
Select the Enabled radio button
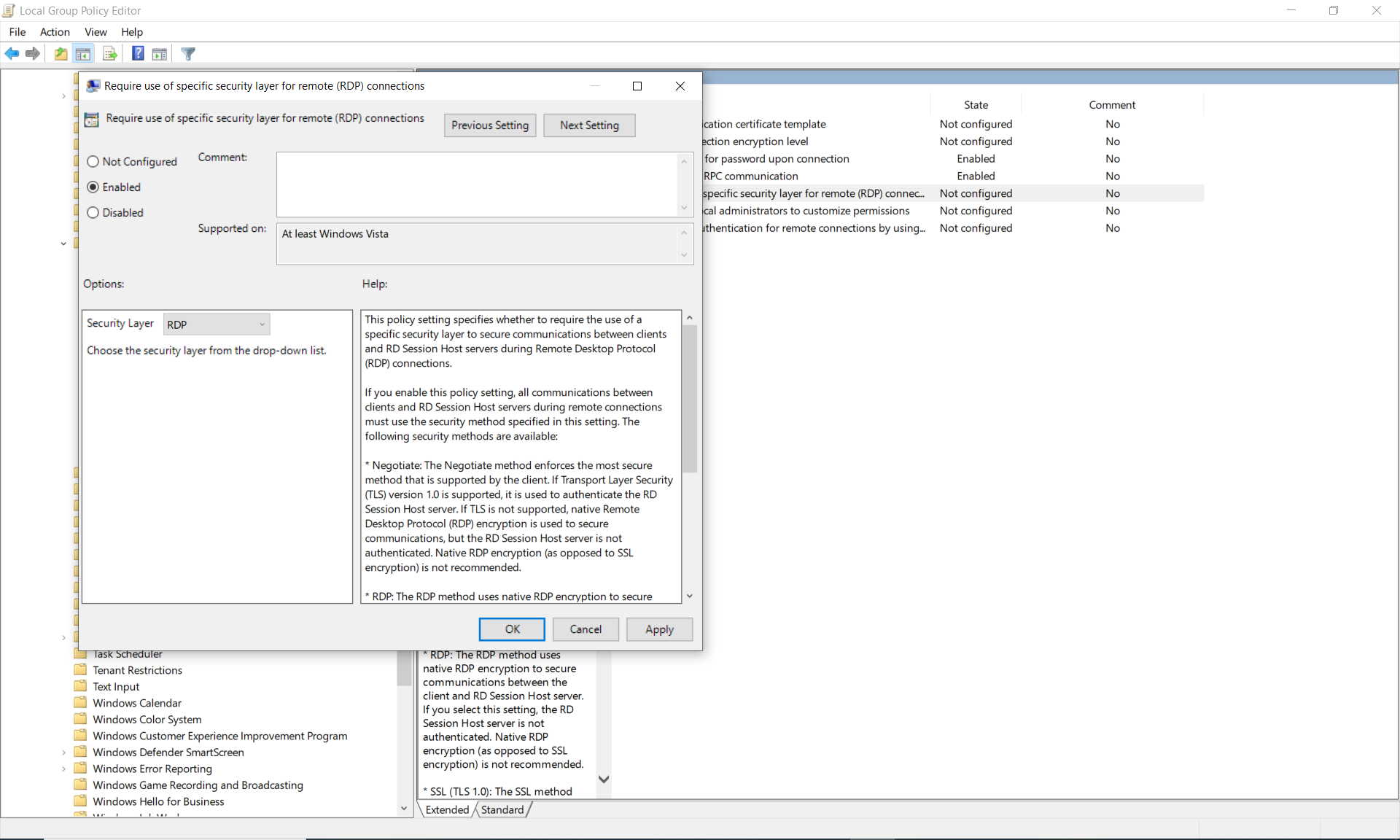pyautogui.click(x=93, y=187)
